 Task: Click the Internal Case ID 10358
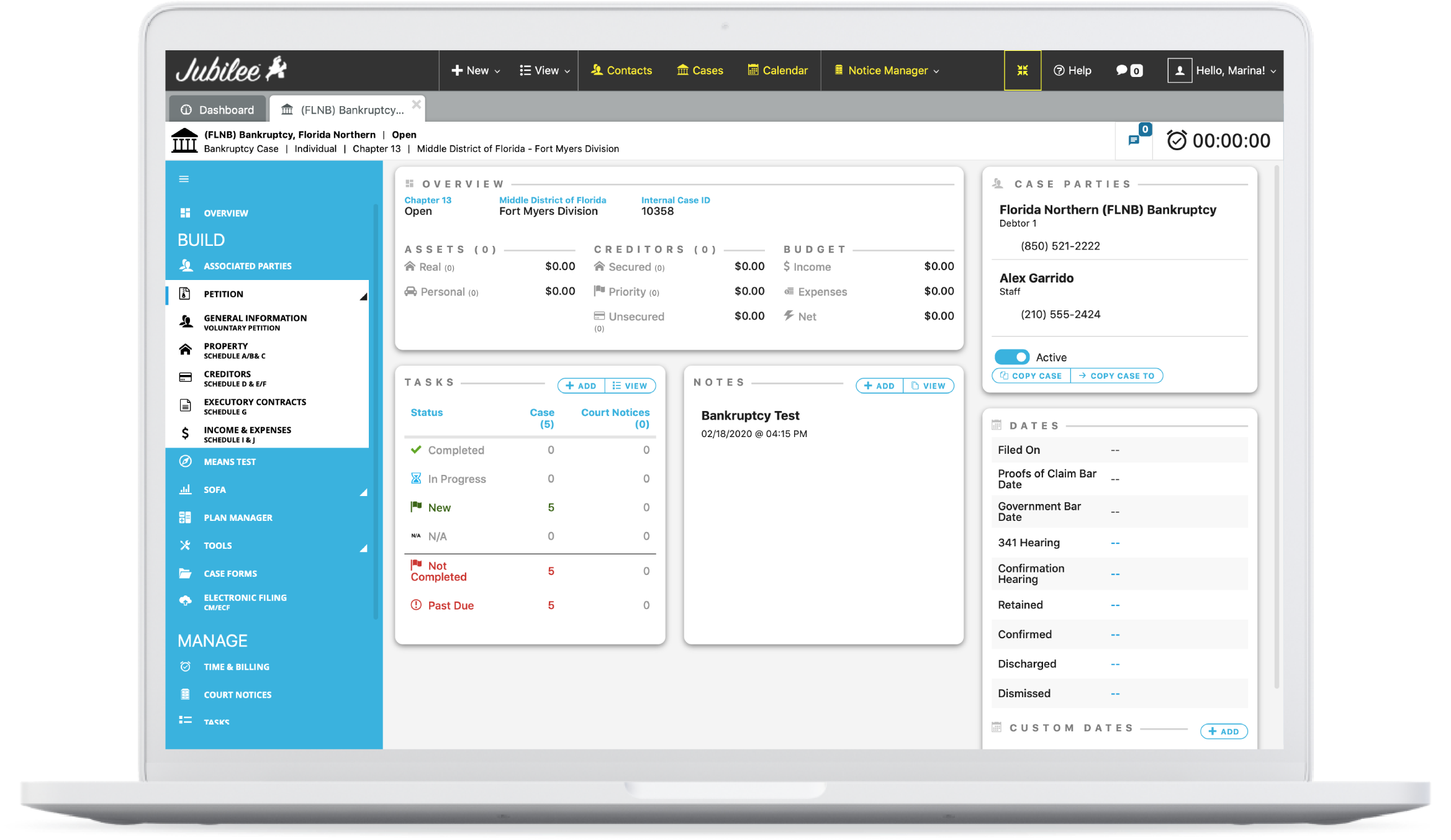point(657,211)
